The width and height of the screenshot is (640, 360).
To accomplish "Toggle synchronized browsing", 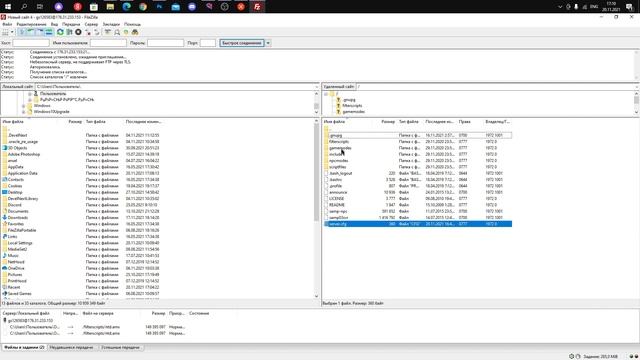I will [x=126, y=32].
